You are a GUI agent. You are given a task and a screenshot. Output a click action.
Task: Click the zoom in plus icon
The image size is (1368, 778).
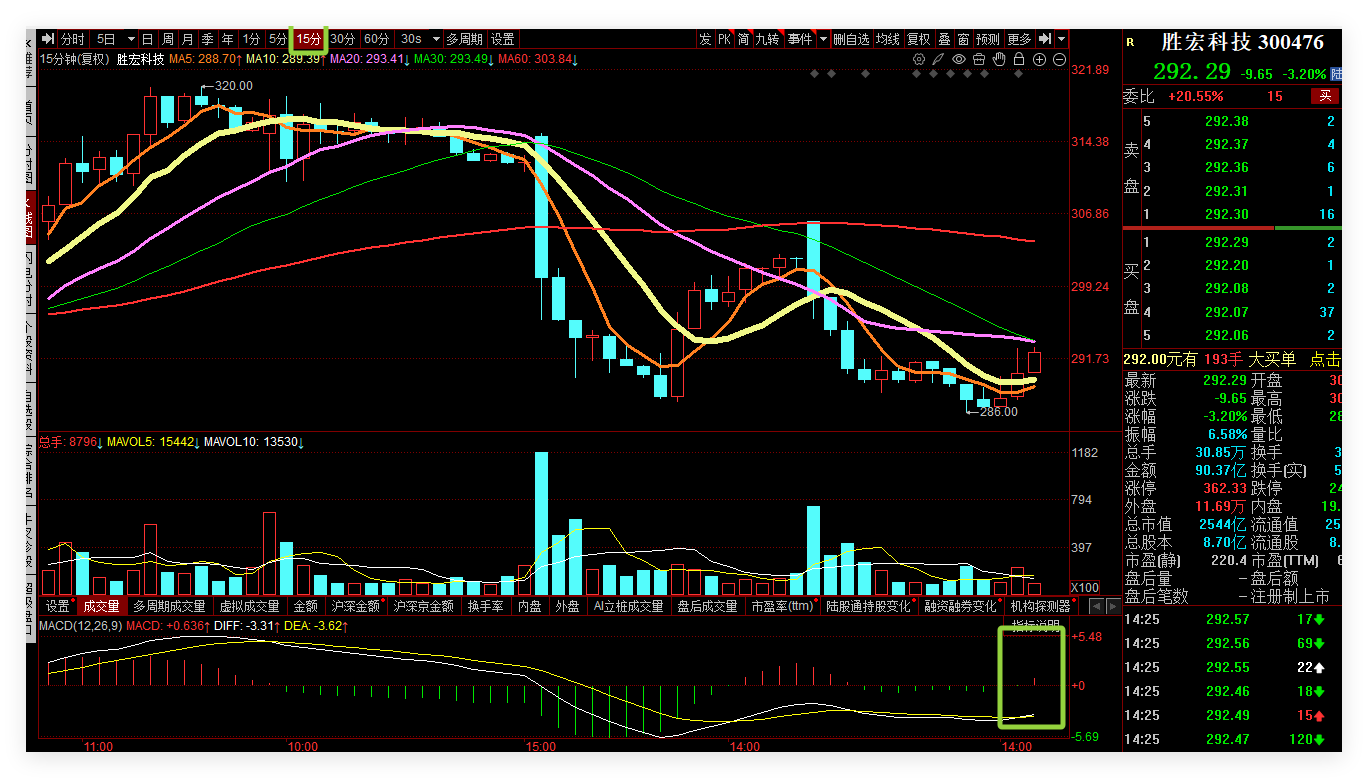1039,59
